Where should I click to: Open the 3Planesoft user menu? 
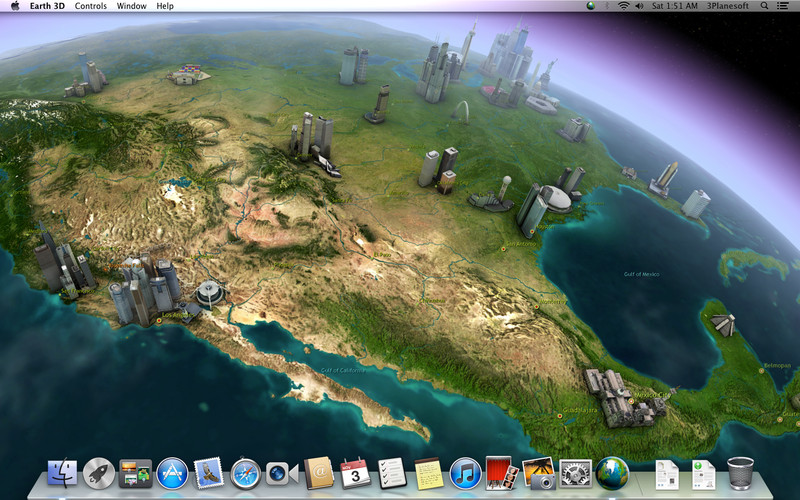(x=728, y=6)
